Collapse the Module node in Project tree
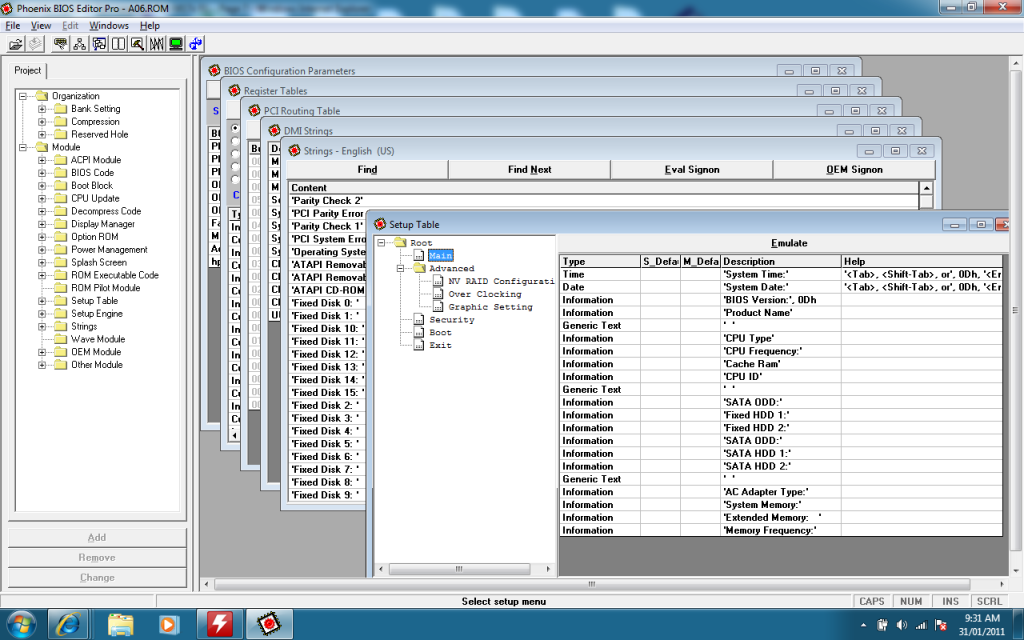The image size is (1024, 640). pos(23,147)
